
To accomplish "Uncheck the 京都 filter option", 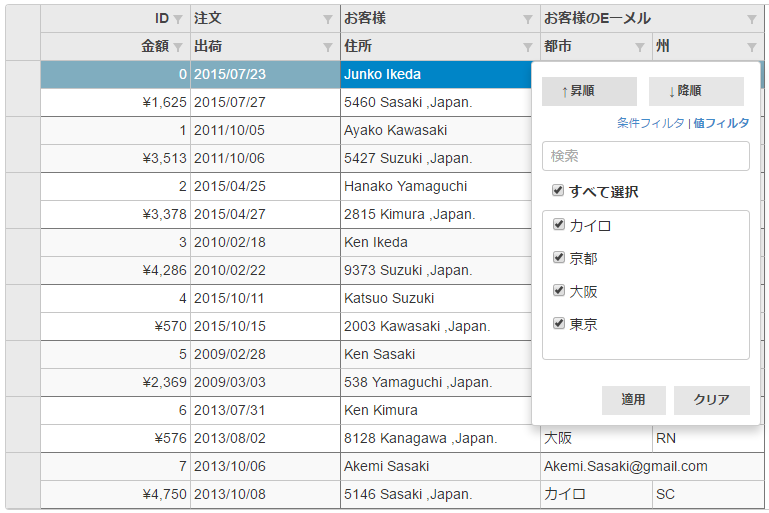I will [x=560, y=258].
